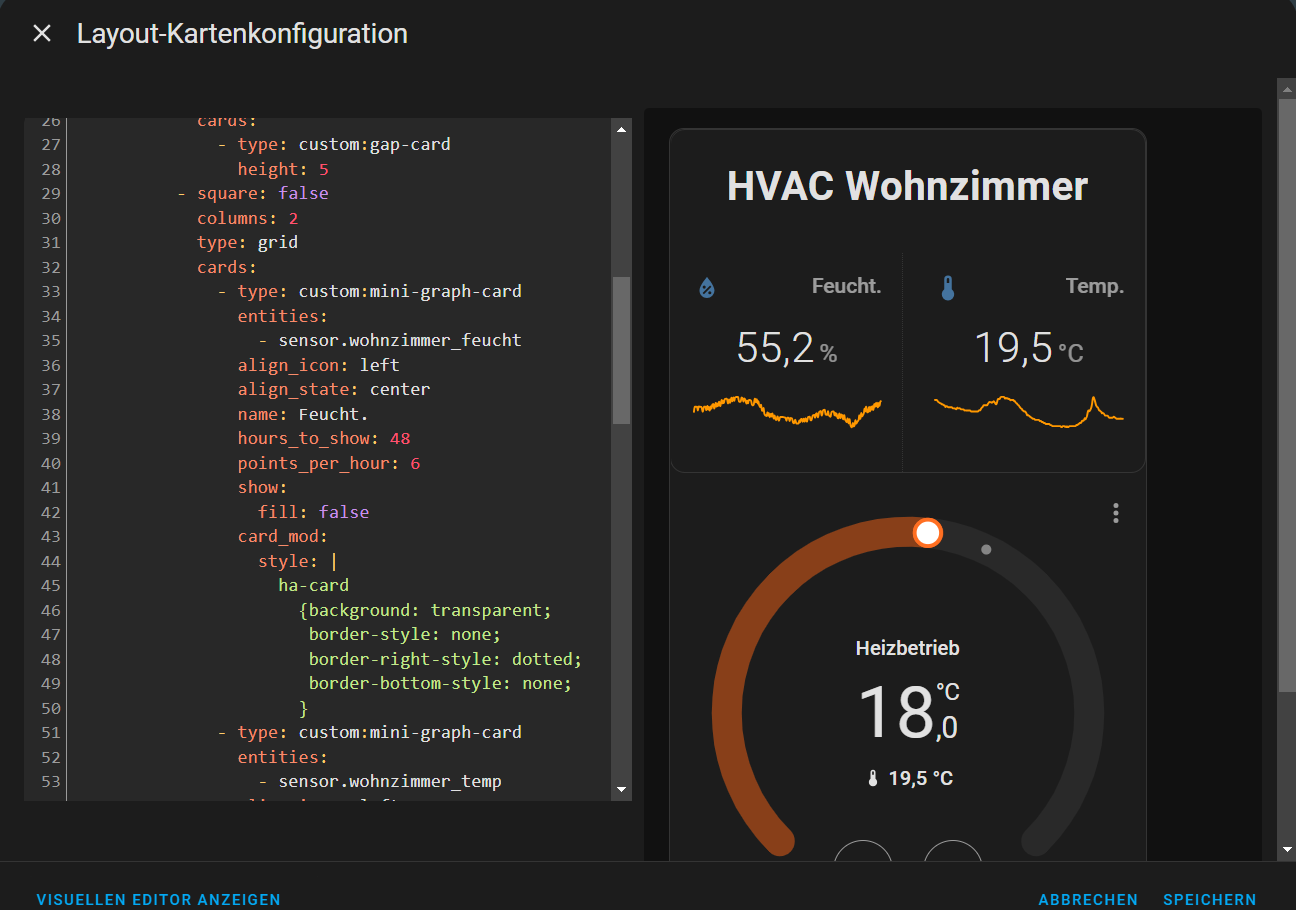
Task: Click the Temp. card label
Action: click(1095, 287)
